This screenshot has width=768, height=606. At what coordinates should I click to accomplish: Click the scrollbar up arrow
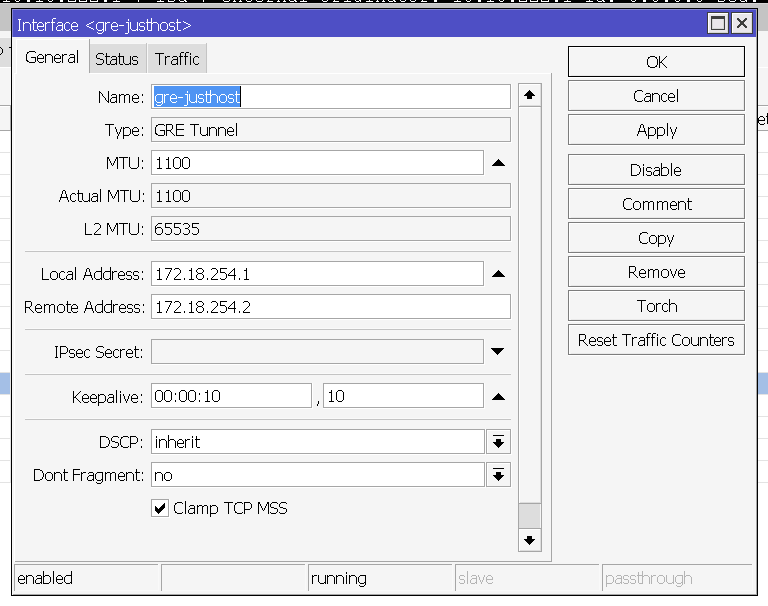[x=529, y=95]
